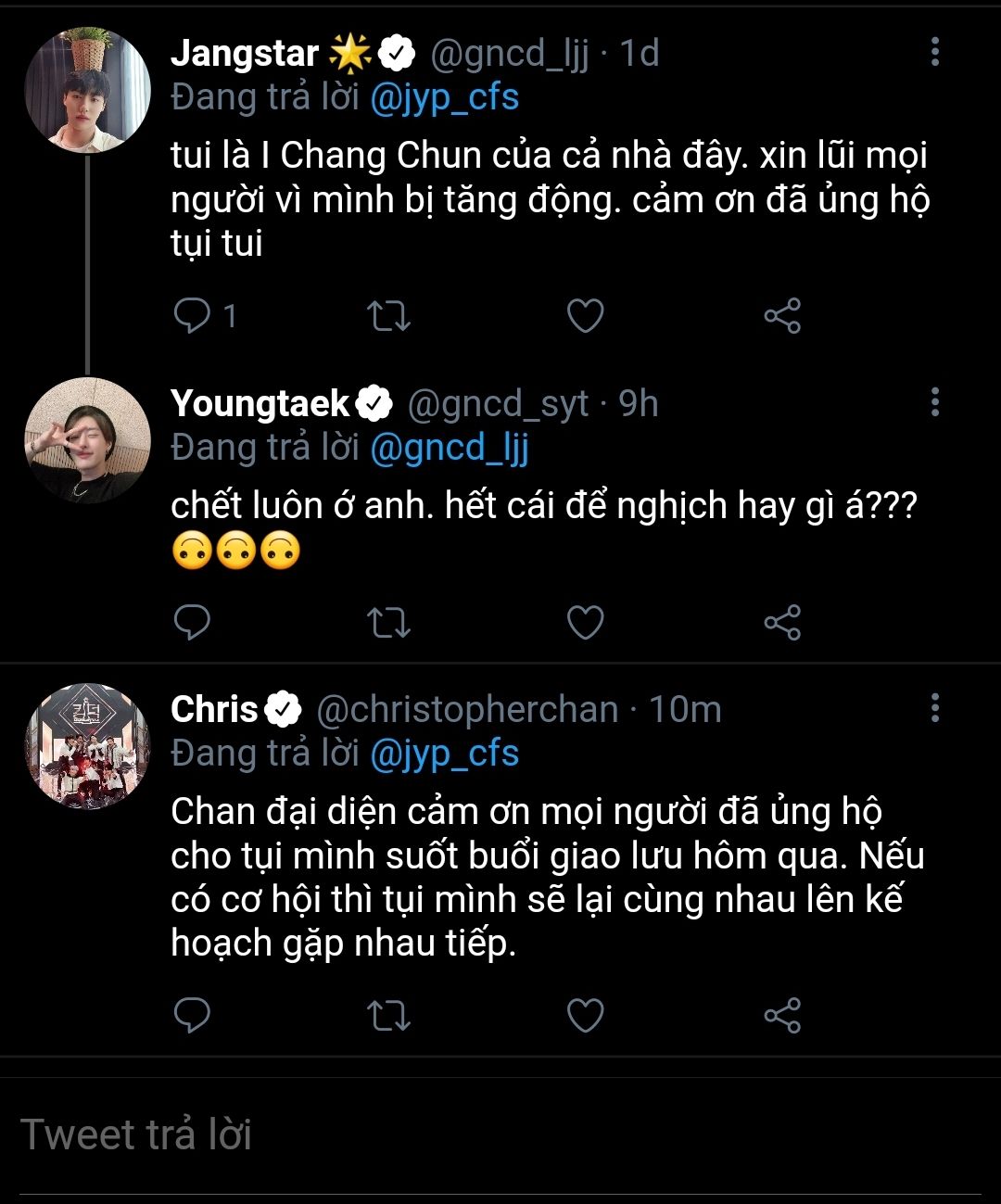
Task: Focus the 'Tweet trả lời' reply field
Action: (500, 1134)
